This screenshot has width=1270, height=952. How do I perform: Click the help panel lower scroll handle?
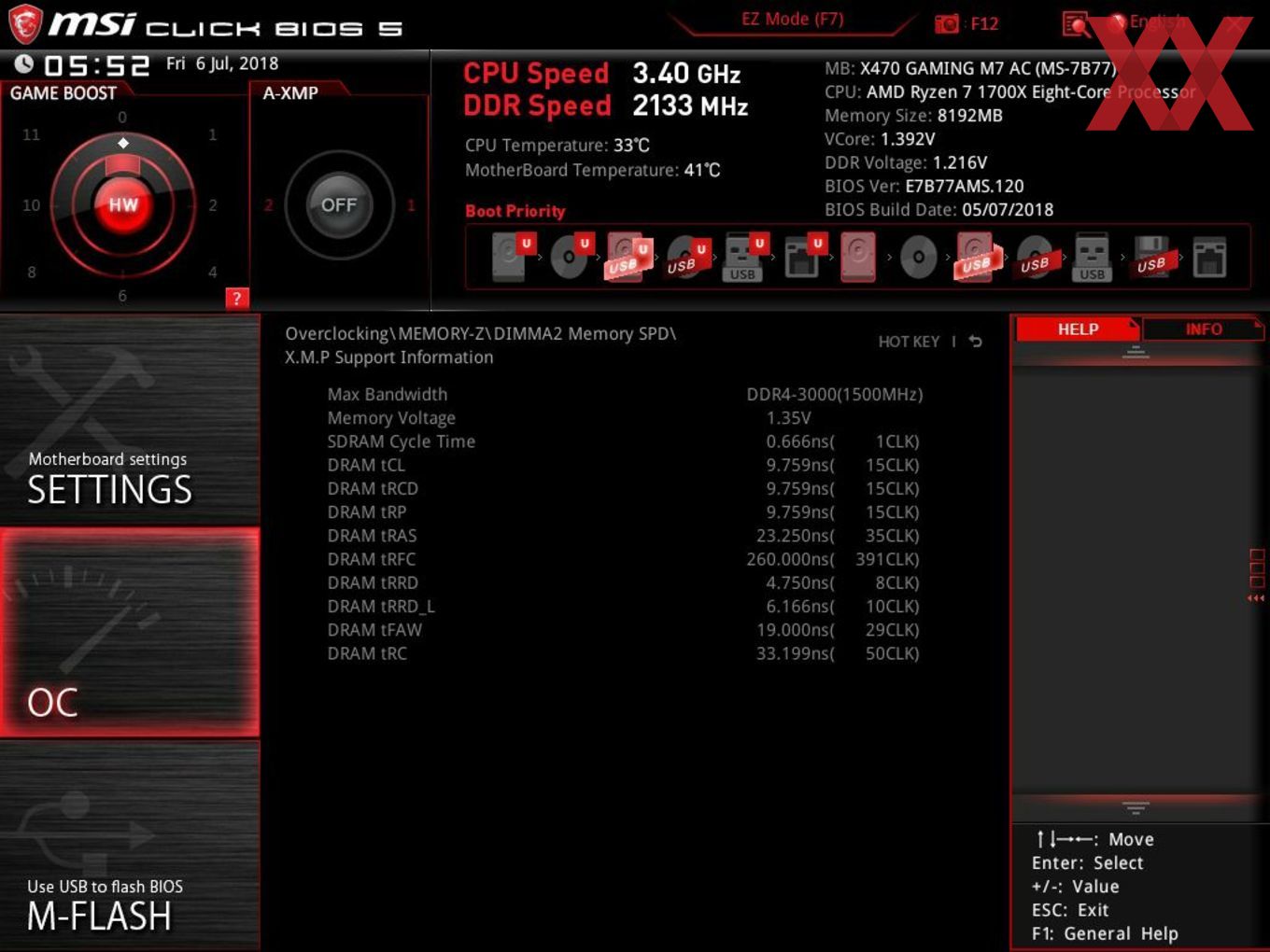[1136, 807]
